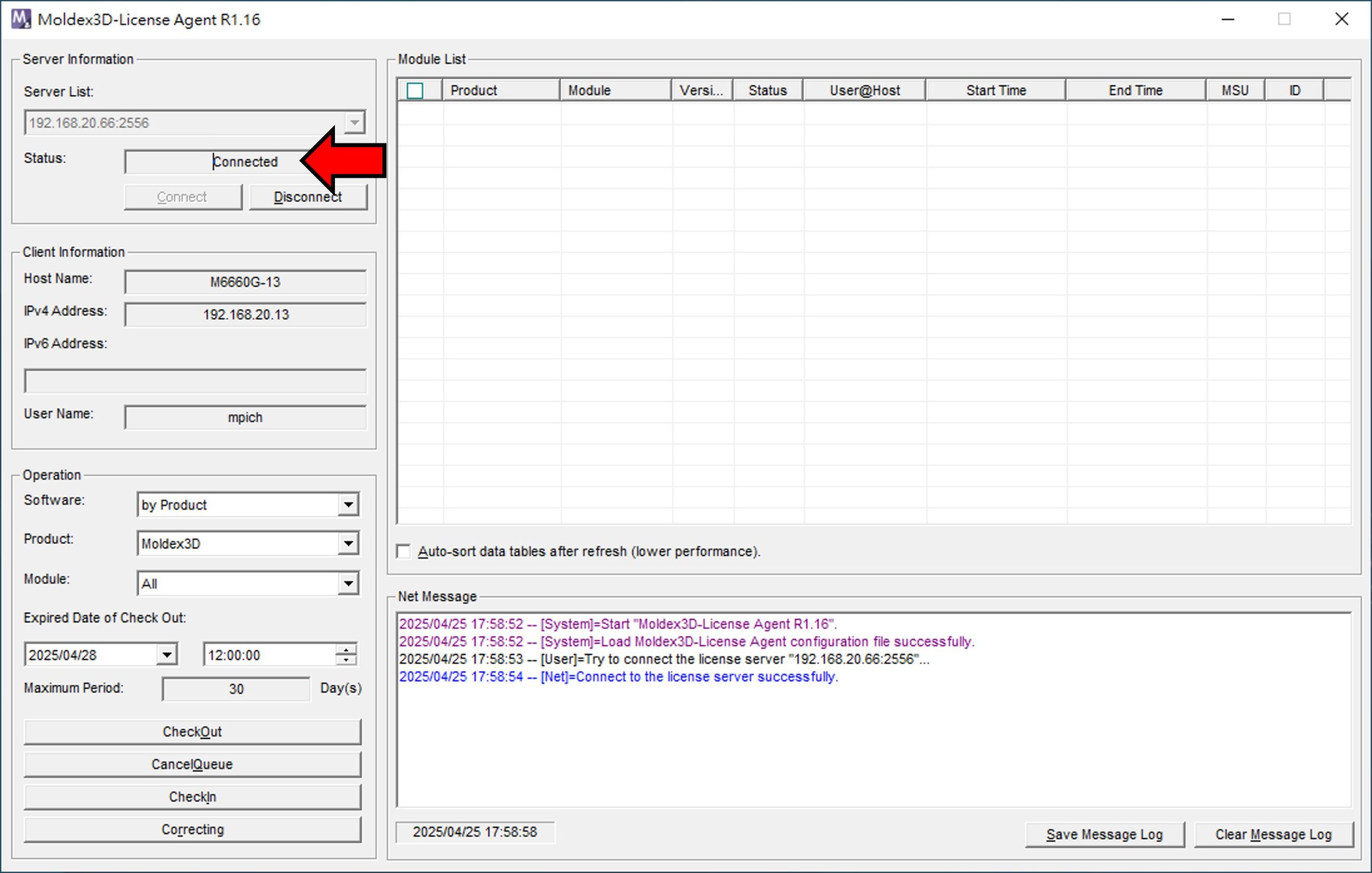This screenshot has width=1372, height=873.
Task: Sort by the Product column header
Action: click(502, 90)
